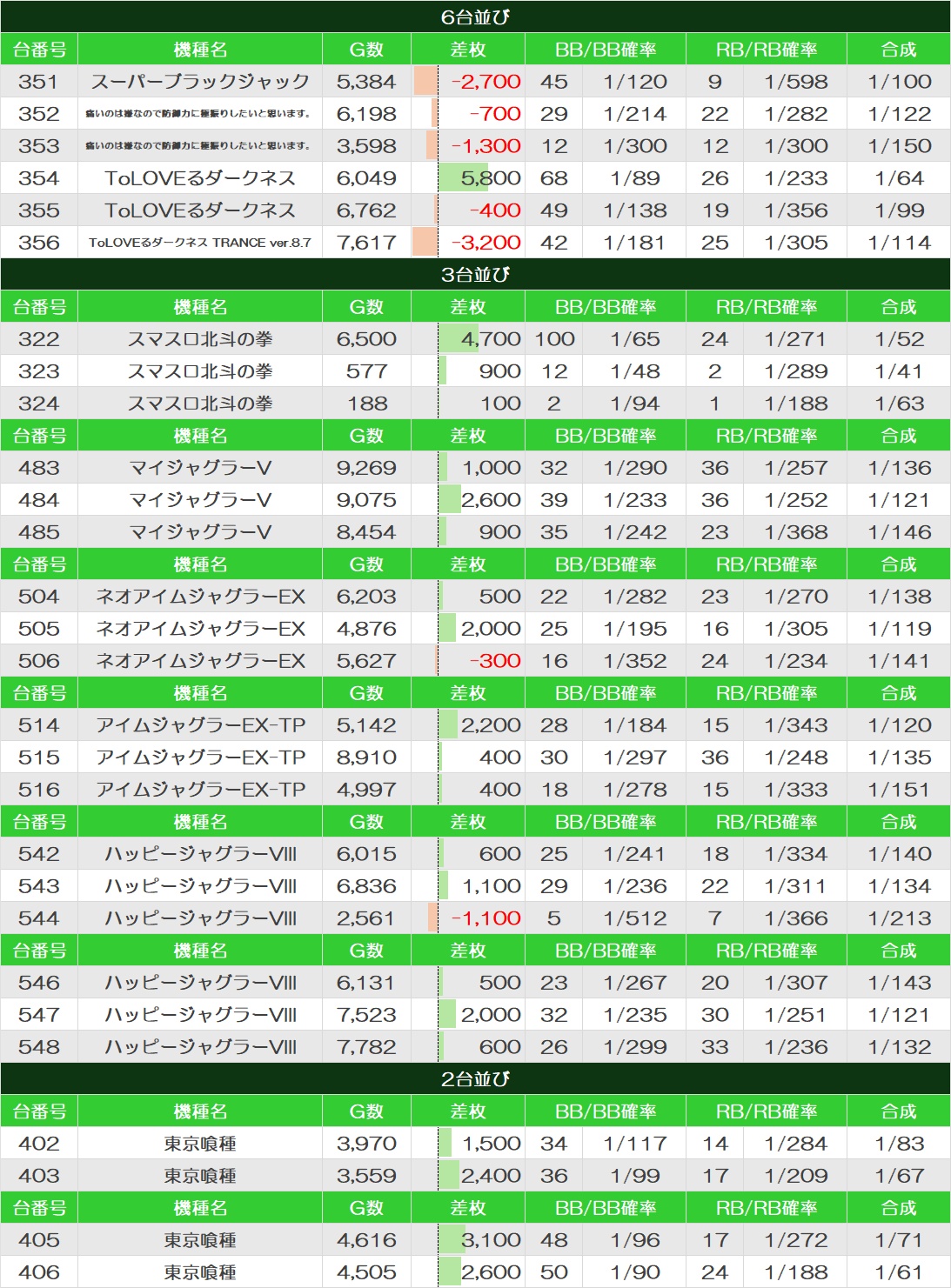Viewport: 951px width, 1288px height.
Task: Select the -1,300 difference value
Action: click(486, 145)
